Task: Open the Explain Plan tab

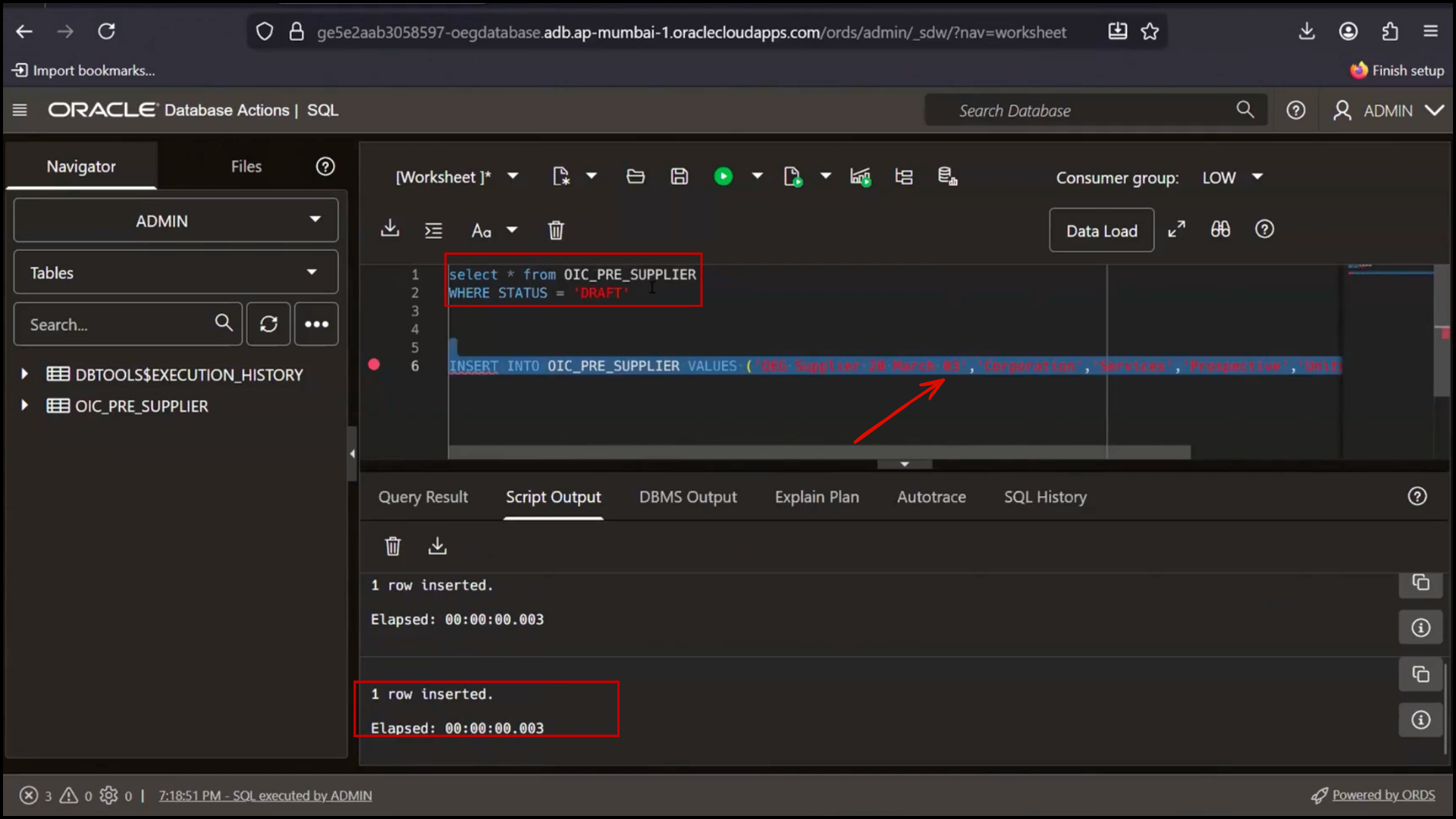Action: [817, 497]
